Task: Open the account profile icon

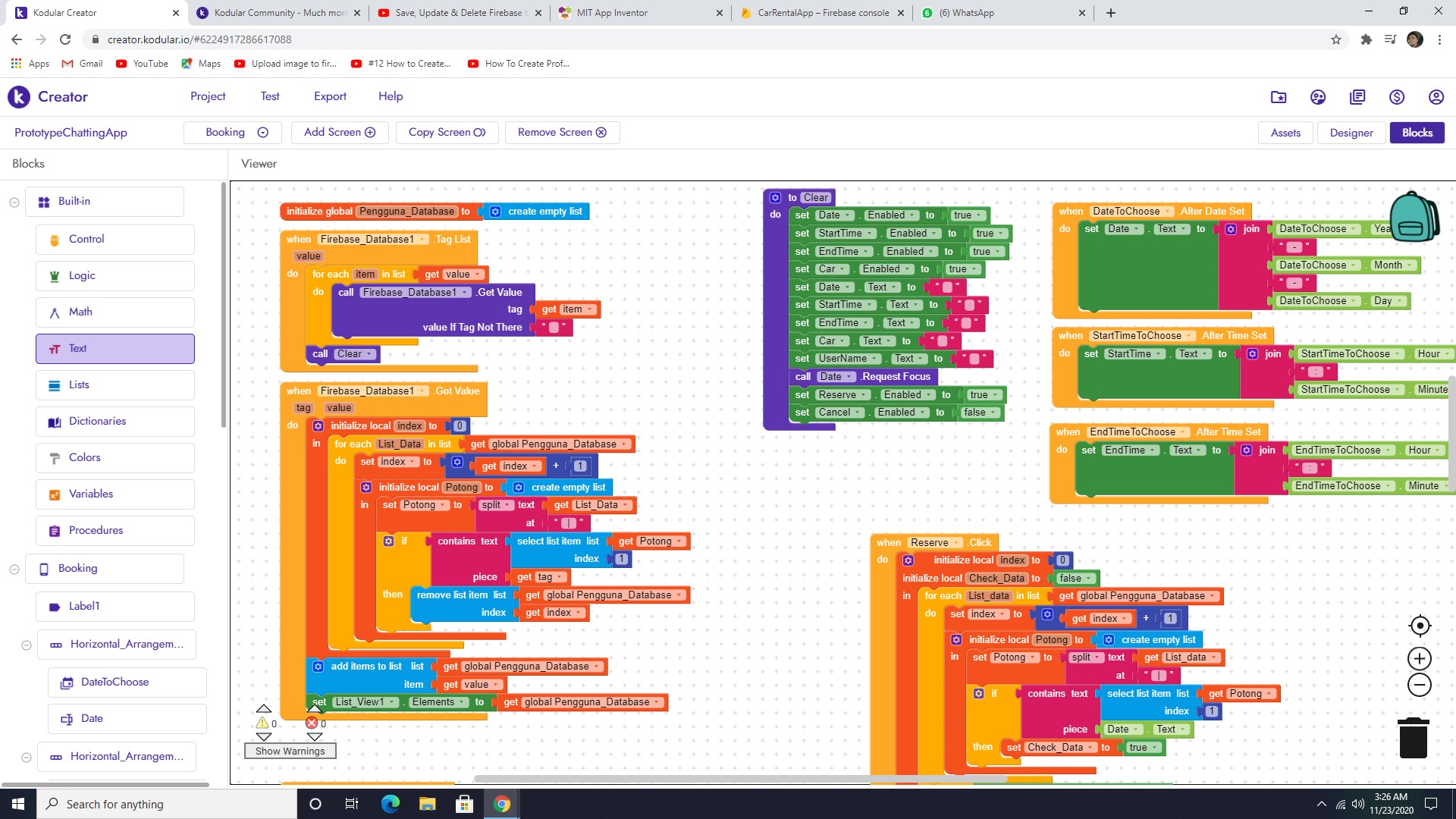Action: (1436, 97)
